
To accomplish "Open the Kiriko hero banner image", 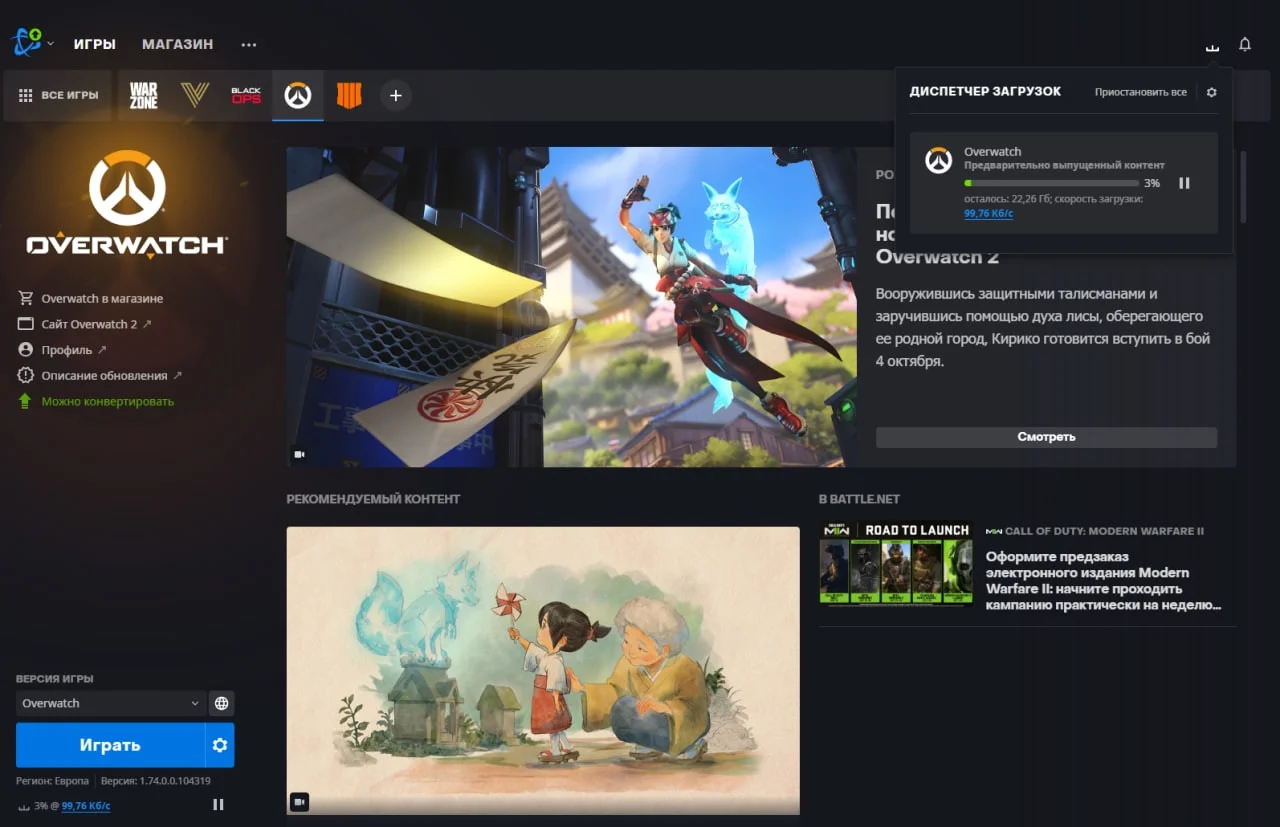I will (x=571, y=307).
